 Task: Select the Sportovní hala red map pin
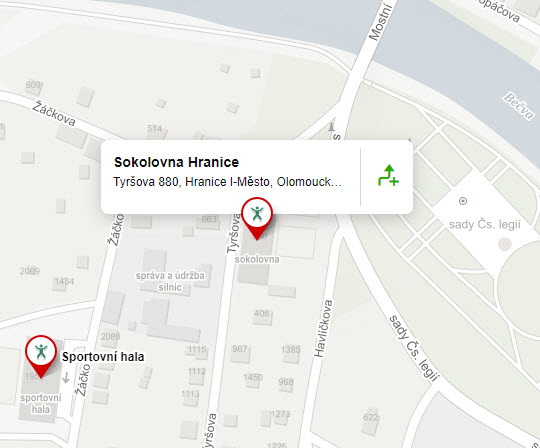pos(41,356)
